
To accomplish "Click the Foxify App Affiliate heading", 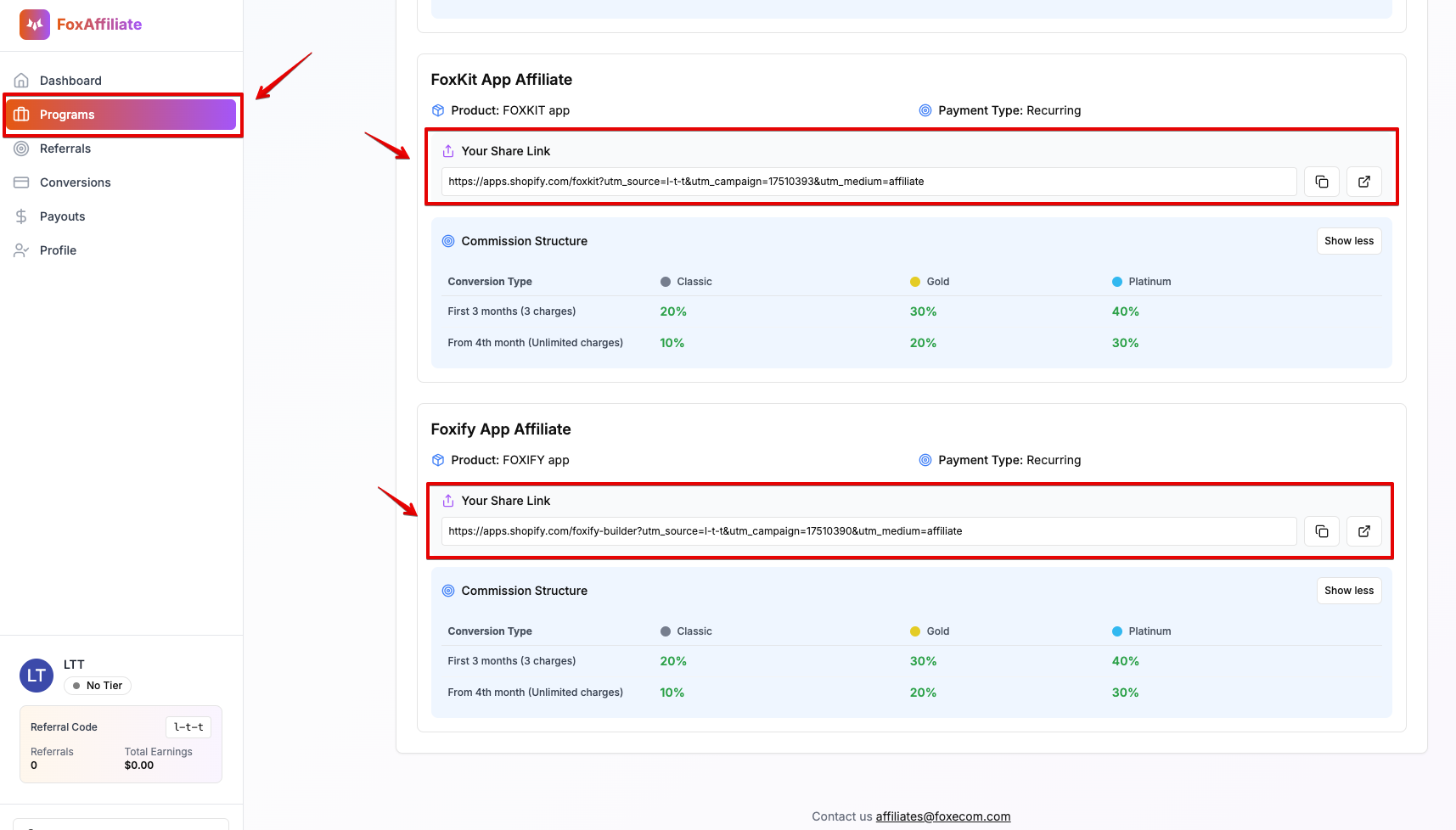I will 501,429.
